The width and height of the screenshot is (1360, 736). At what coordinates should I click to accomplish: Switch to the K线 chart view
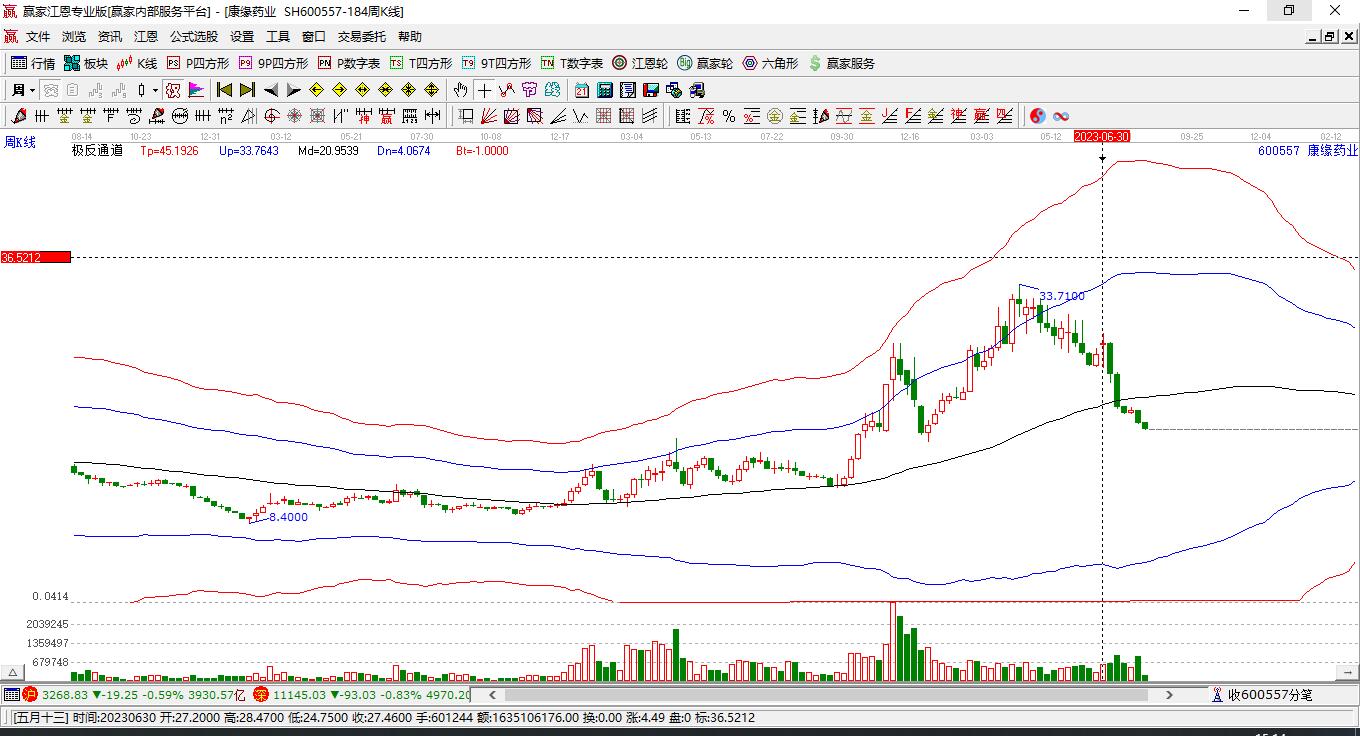point(137,63)
